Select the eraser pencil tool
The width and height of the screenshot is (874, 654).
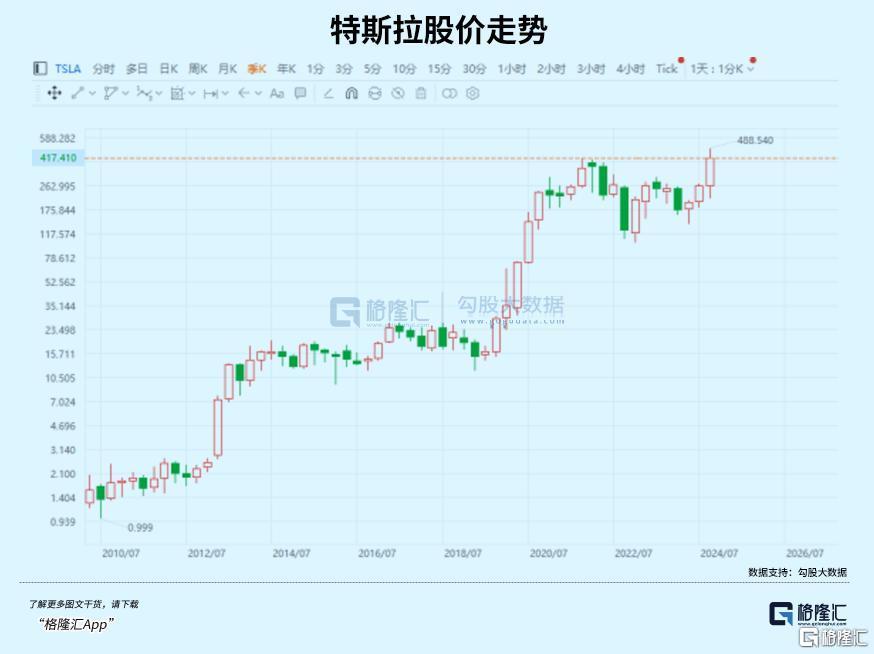pyautogui.click(x=328, y=94)
